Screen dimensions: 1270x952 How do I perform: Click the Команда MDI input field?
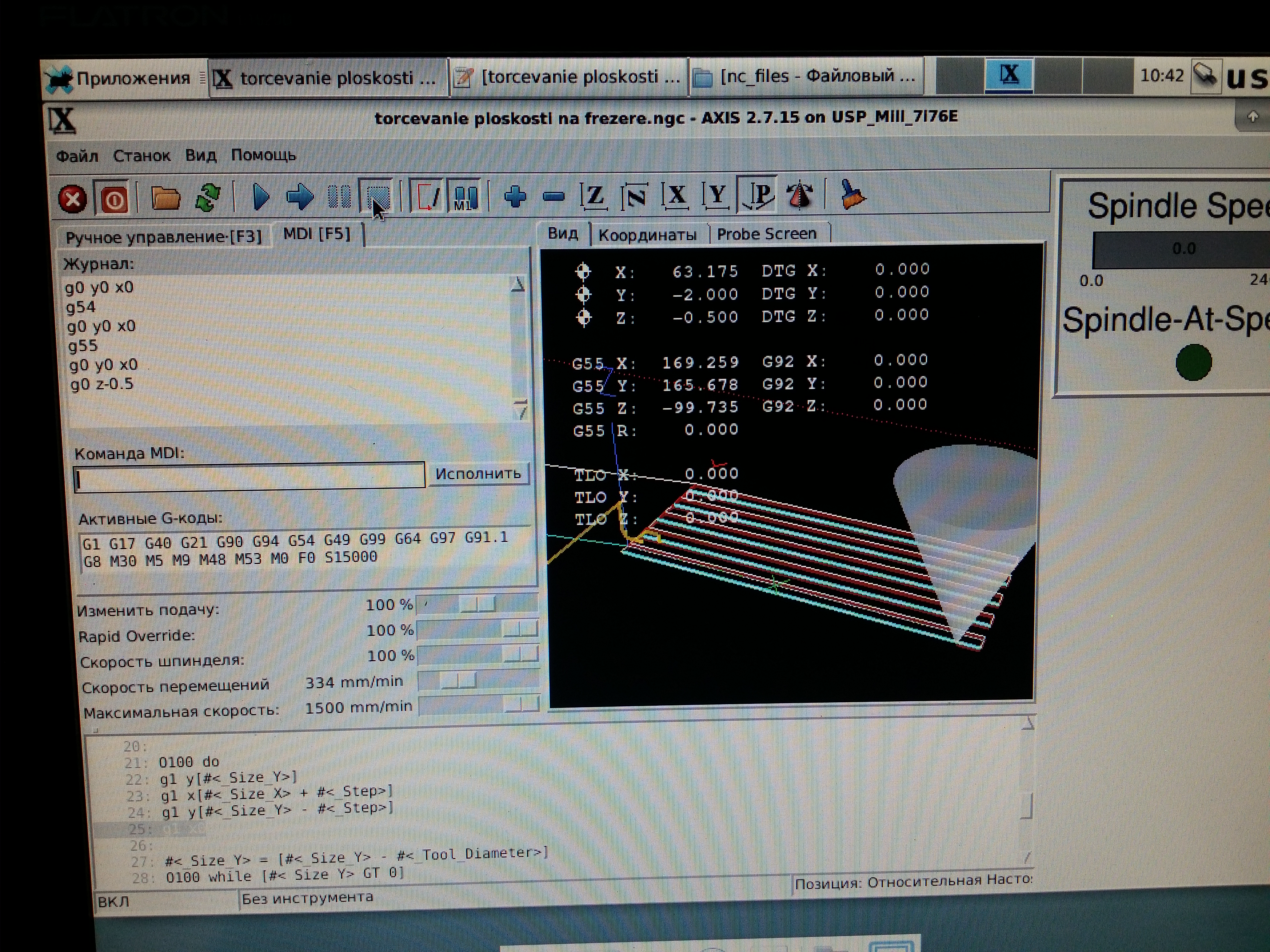coord(249,478)
